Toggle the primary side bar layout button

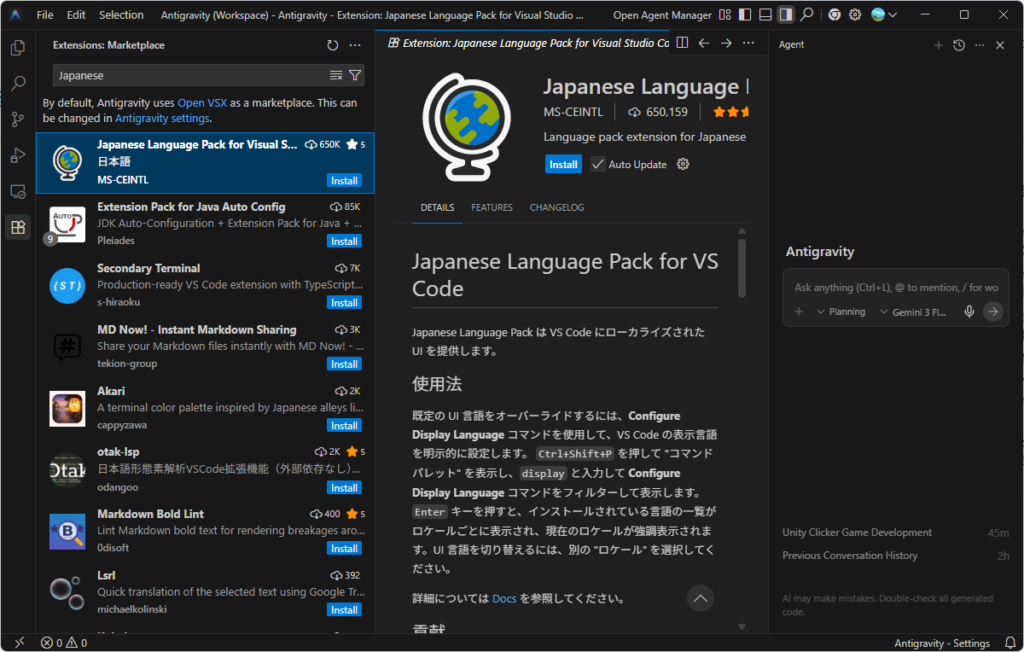743,15
